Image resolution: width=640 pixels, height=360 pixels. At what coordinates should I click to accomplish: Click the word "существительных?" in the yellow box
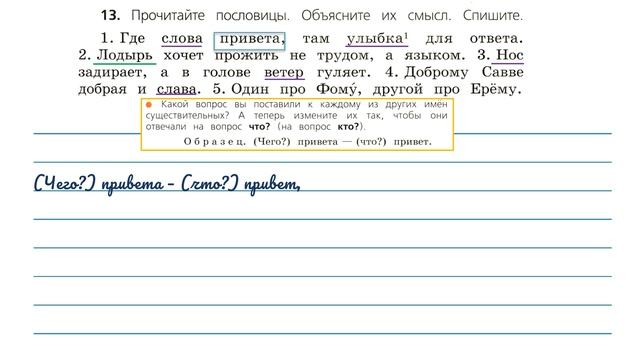pos(187,116)
